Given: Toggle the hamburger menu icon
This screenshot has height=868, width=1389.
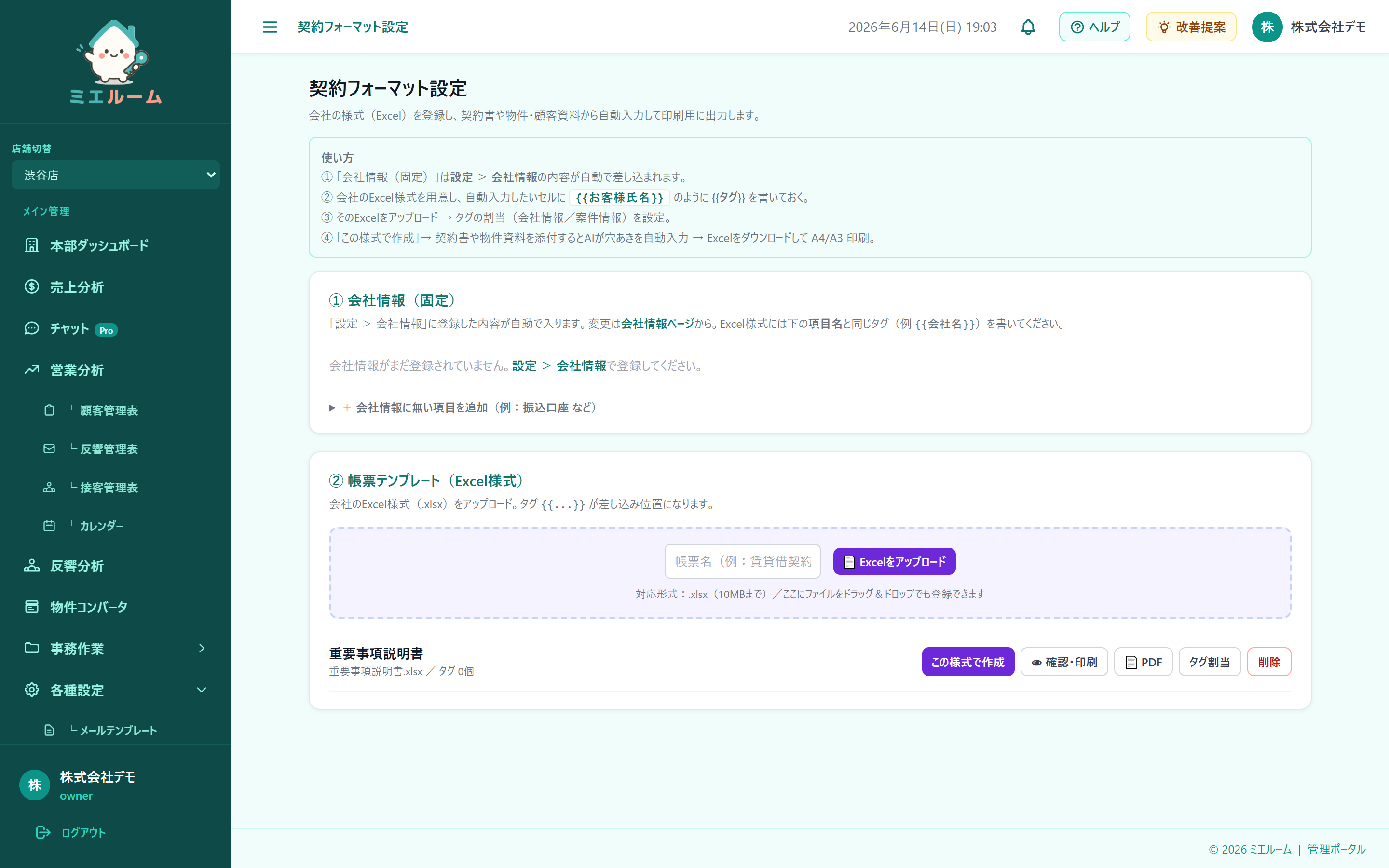Looking at the screenshot, I should point(270,27).
